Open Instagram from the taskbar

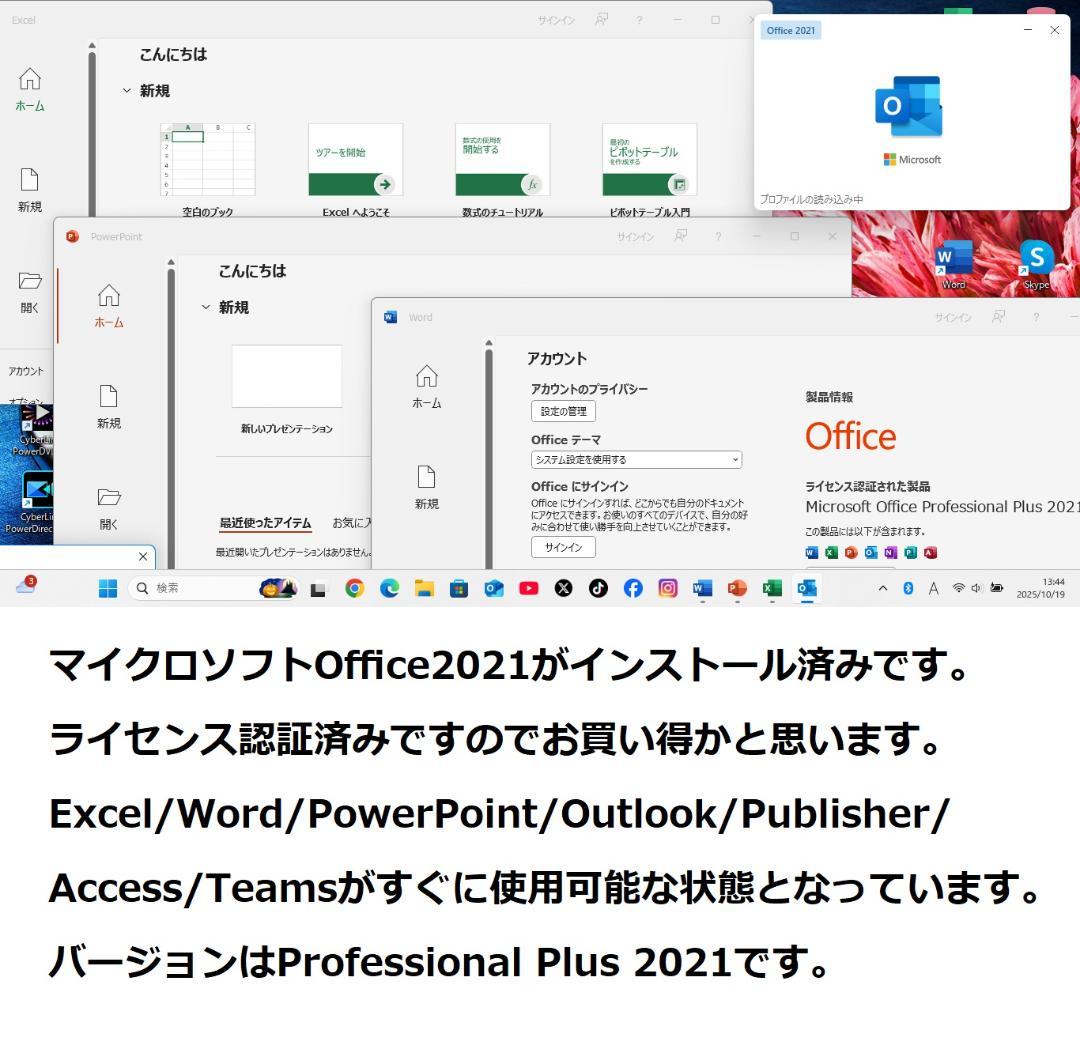(668, 589)
